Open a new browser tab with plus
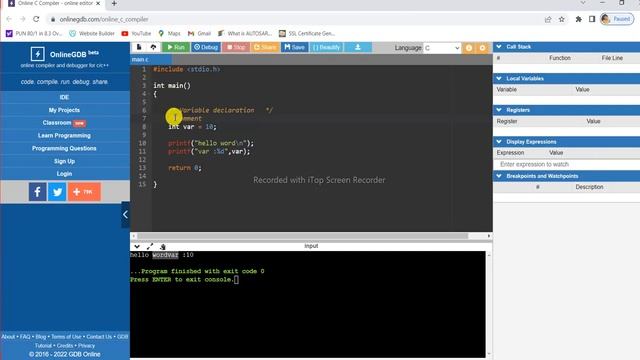Screen dimensions: 640x360 [114, 4]
